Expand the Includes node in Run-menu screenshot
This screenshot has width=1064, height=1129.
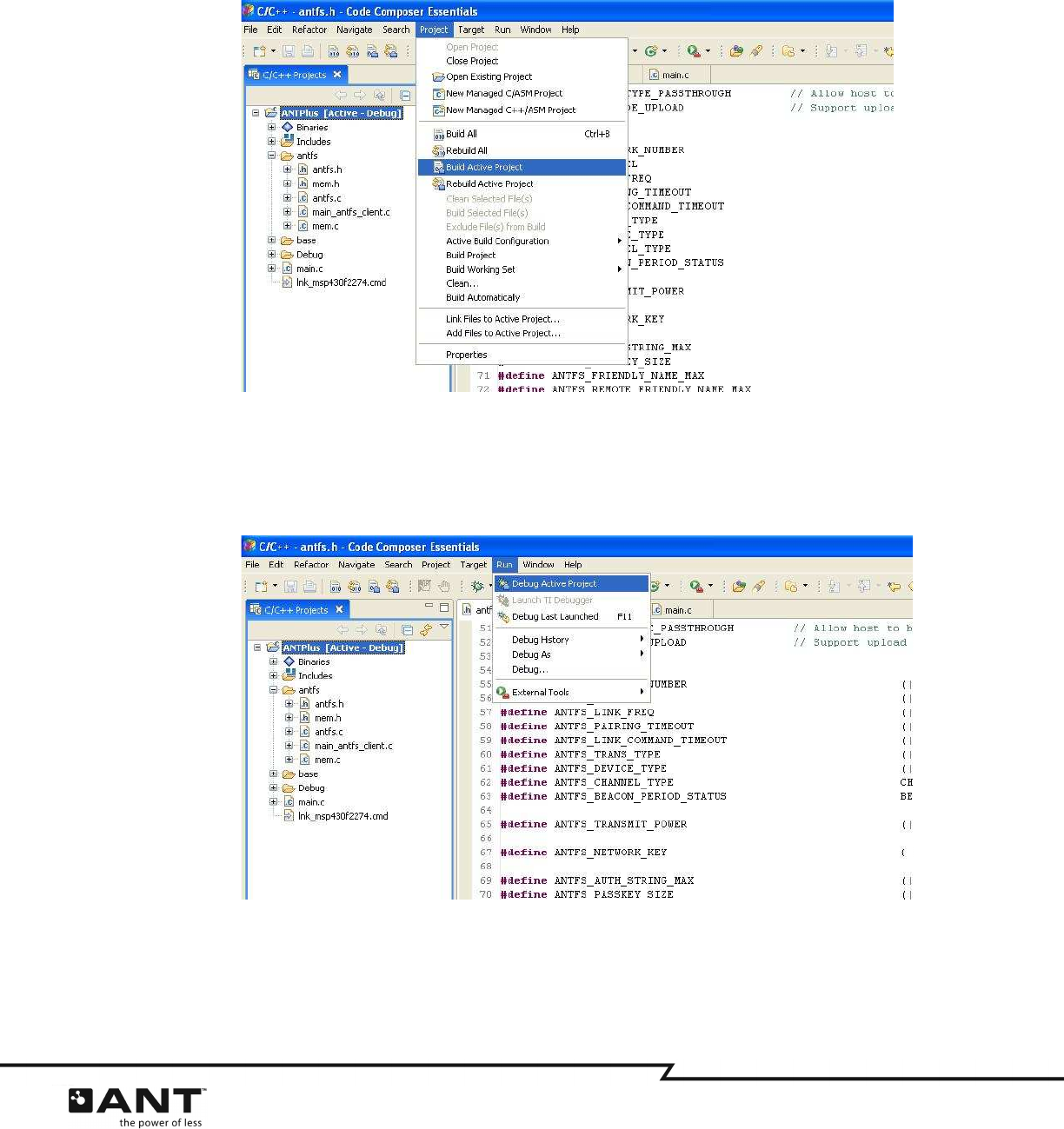click(x=274, y=675)
